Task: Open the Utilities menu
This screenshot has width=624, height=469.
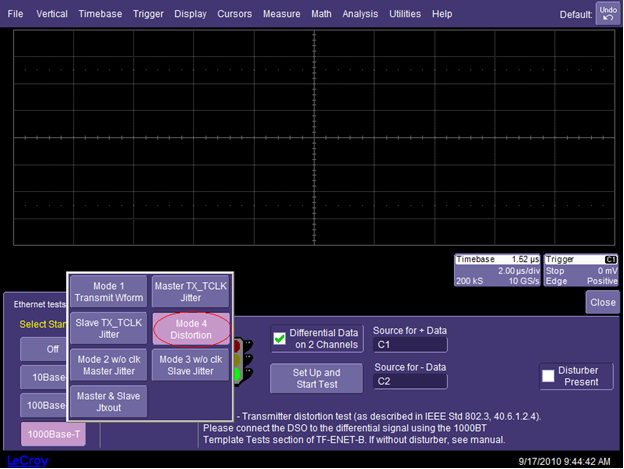Action: (405, 14)
